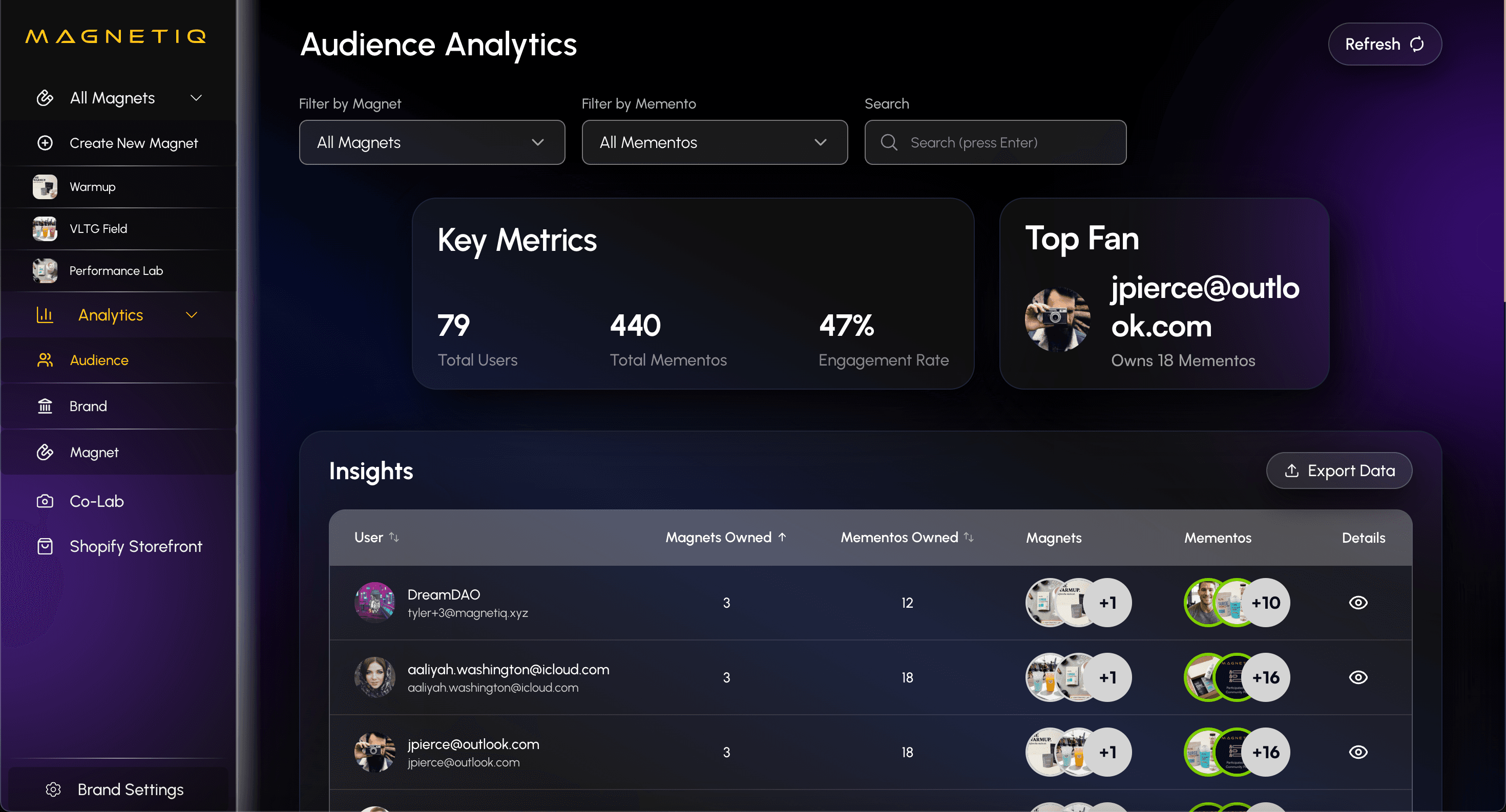The image size is (1506, 812).
Task: Open the Magnet analytics page
Action: [119, 452]
